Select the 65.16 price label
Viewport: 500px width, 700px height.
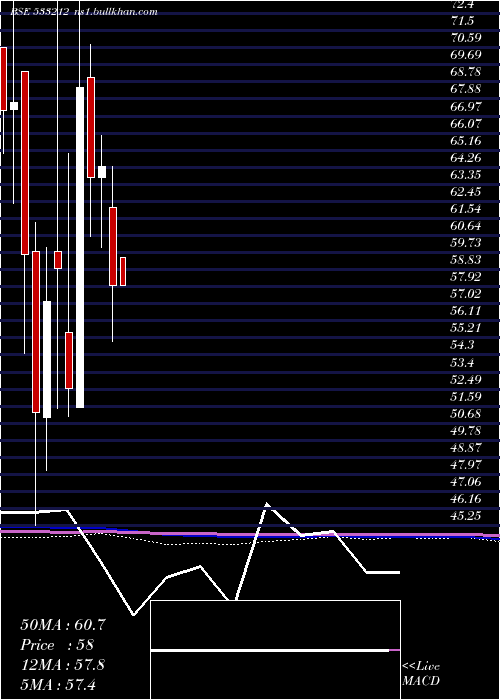tap(466, 141)
